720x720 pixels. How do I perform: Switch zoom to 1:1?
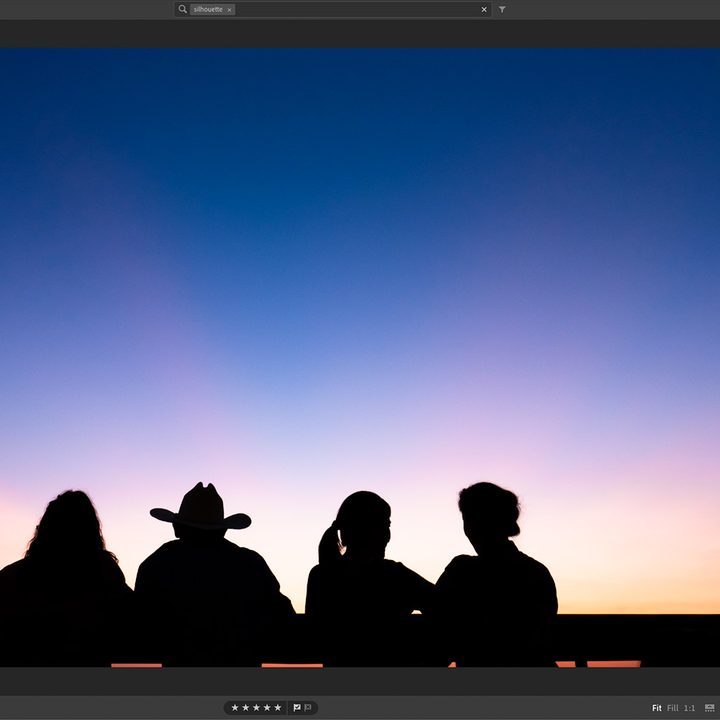click(x=689, y=708)
